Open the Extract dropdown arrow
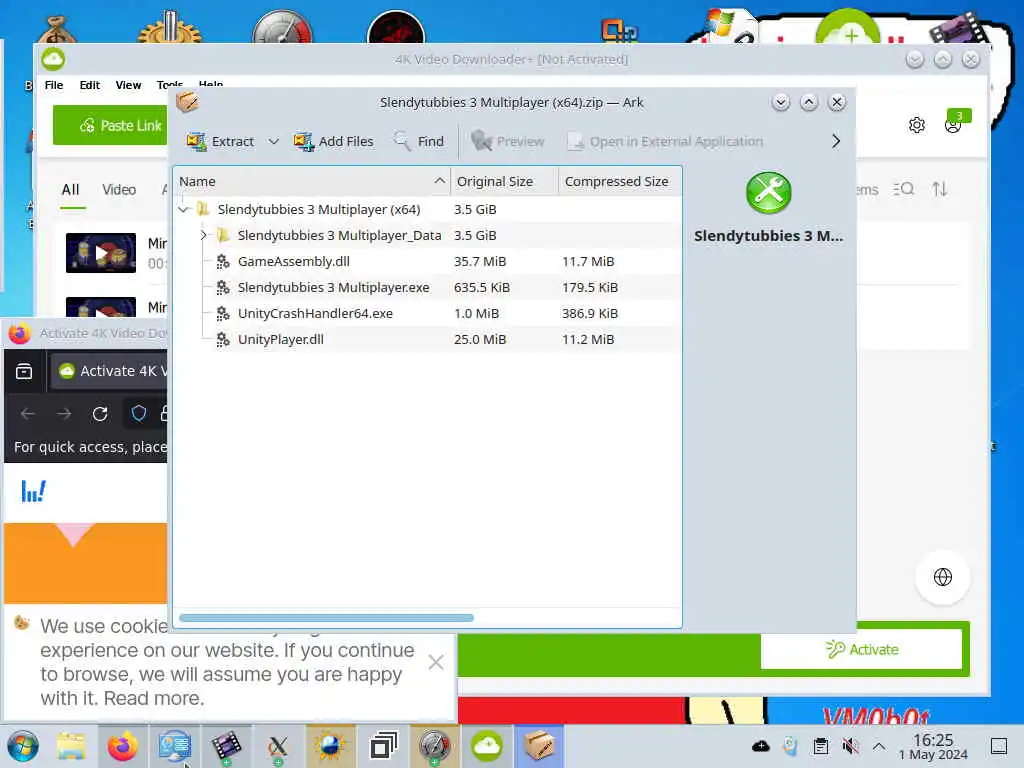Viewport: 1024px width, 768px height. click(x=274, y=141)
